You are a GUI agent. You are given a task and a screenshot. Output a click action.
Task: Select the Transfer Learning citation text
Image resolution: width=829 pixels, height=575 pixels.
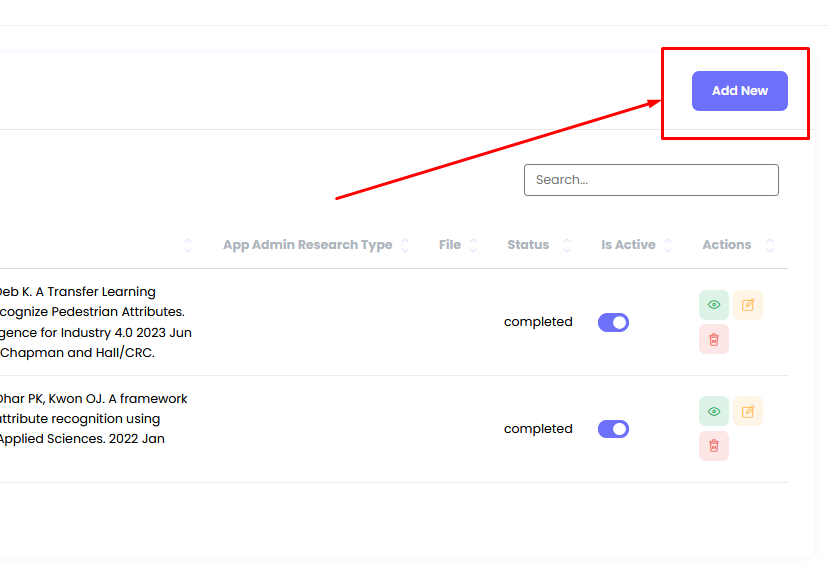[x=95, y=322]
